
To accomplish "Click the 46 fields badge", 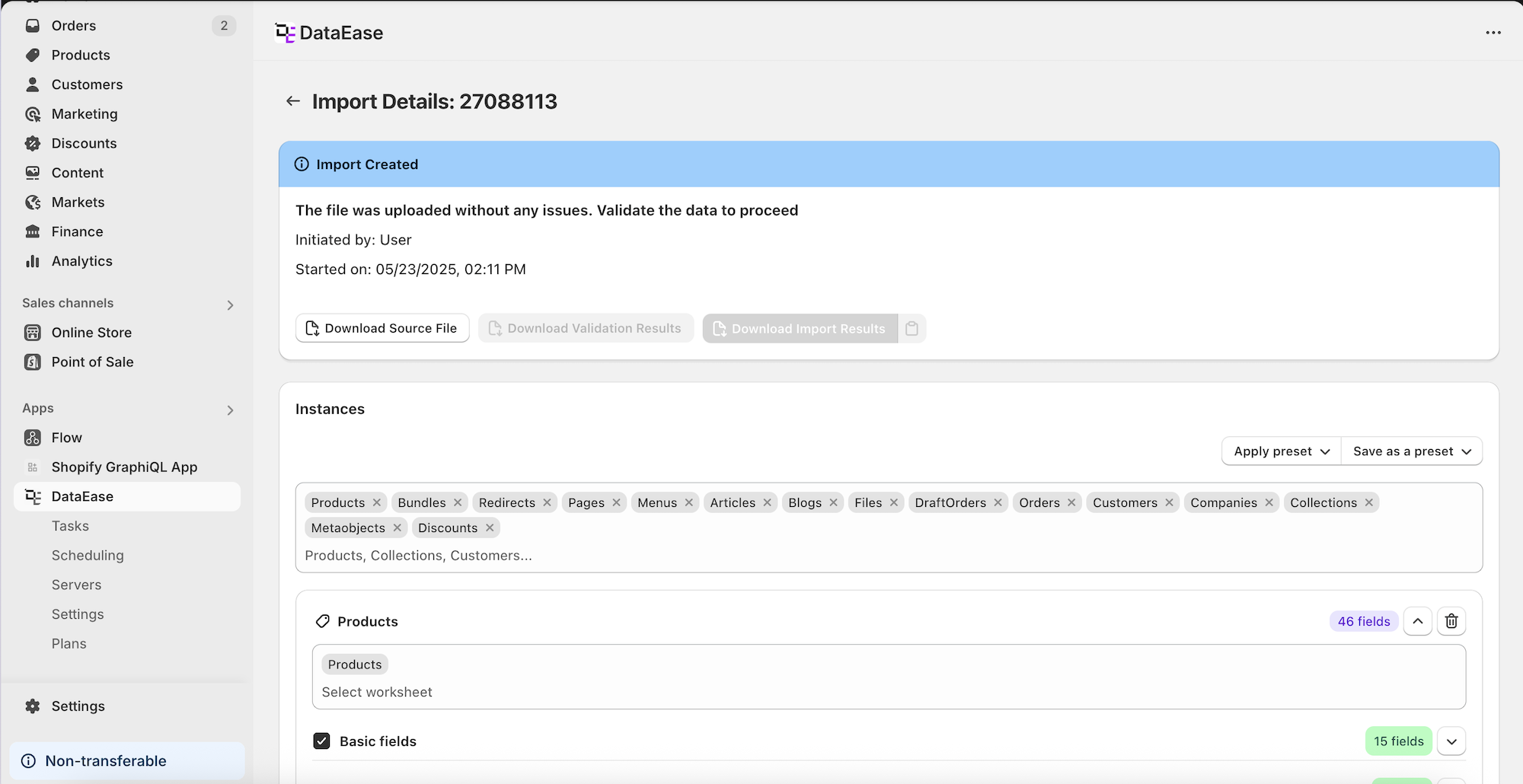I will click(1363, 621).
